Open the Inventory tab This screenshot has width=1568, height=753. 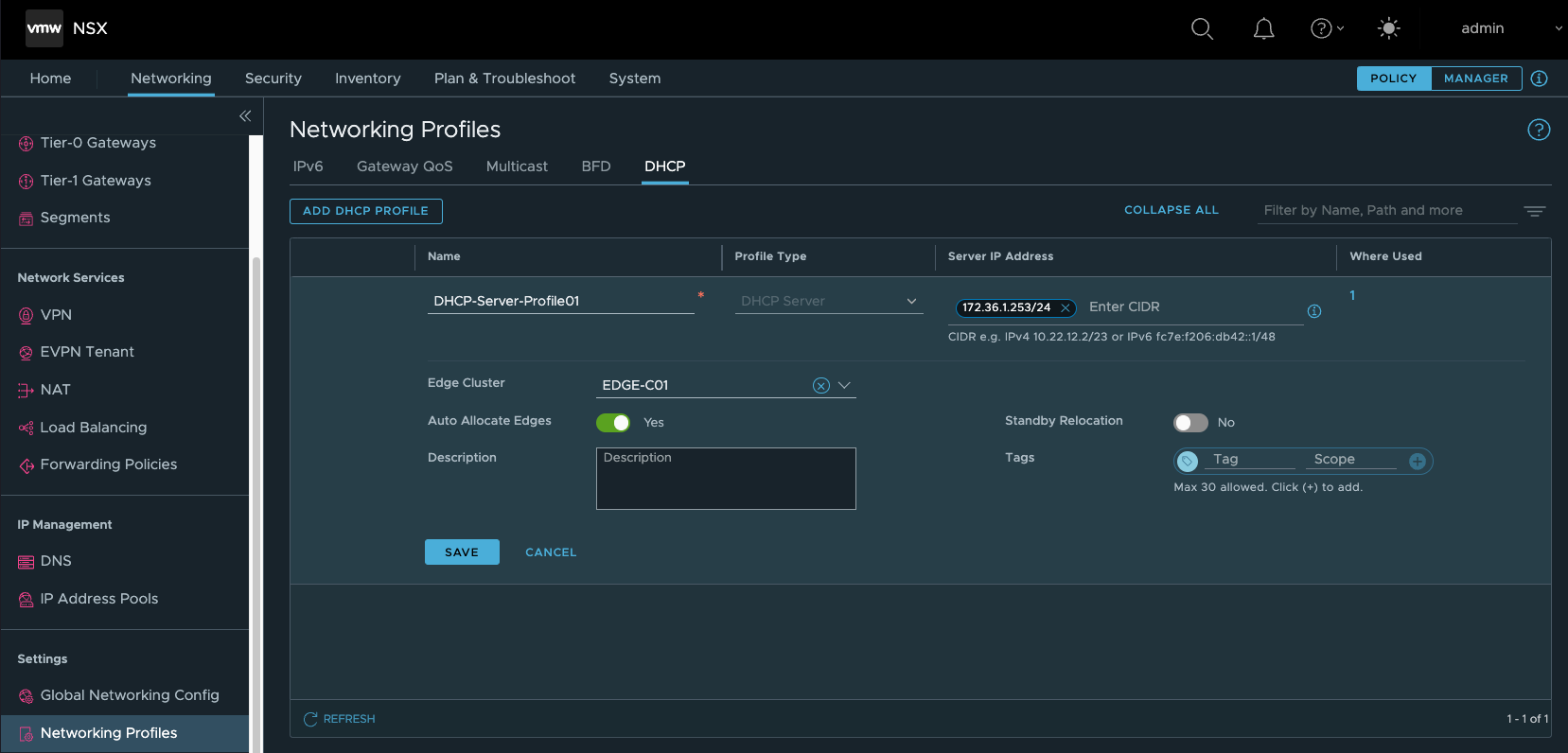click(x=368, y=79)
